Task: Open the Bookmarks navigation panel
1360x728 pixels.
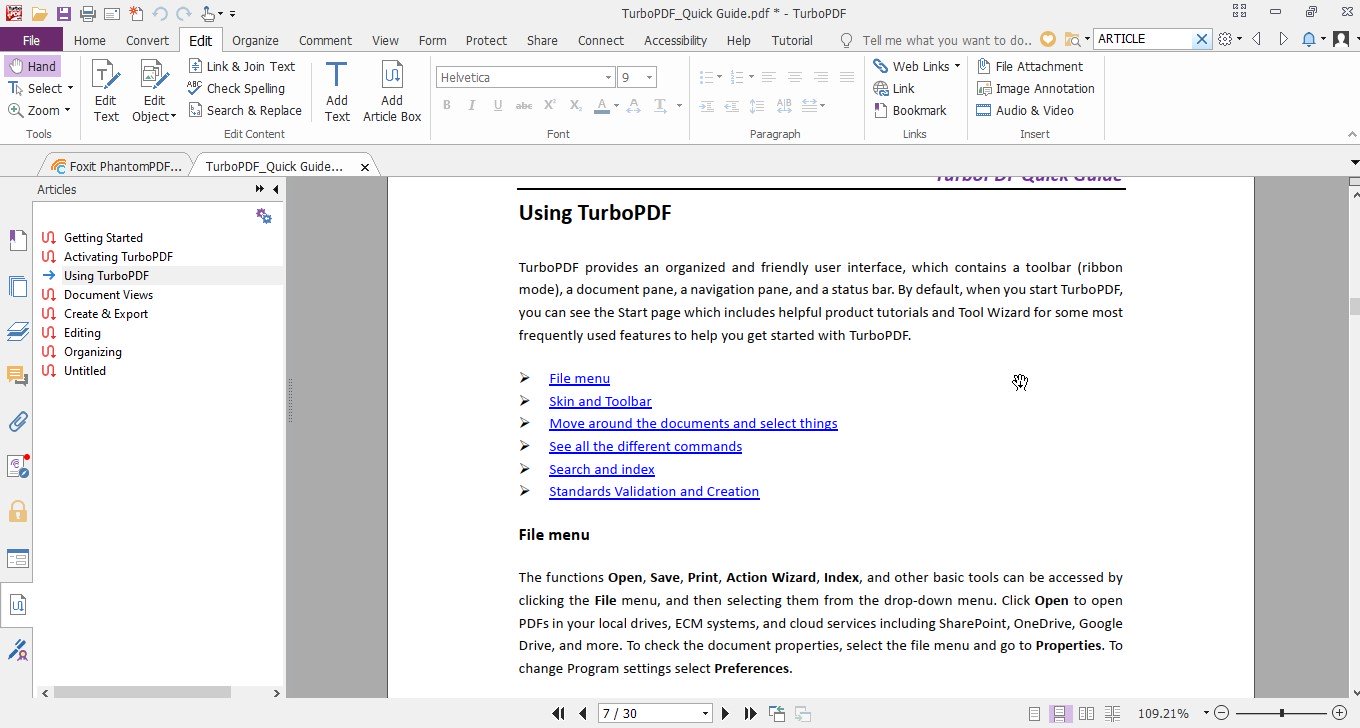Action: (x=17, y=240)
